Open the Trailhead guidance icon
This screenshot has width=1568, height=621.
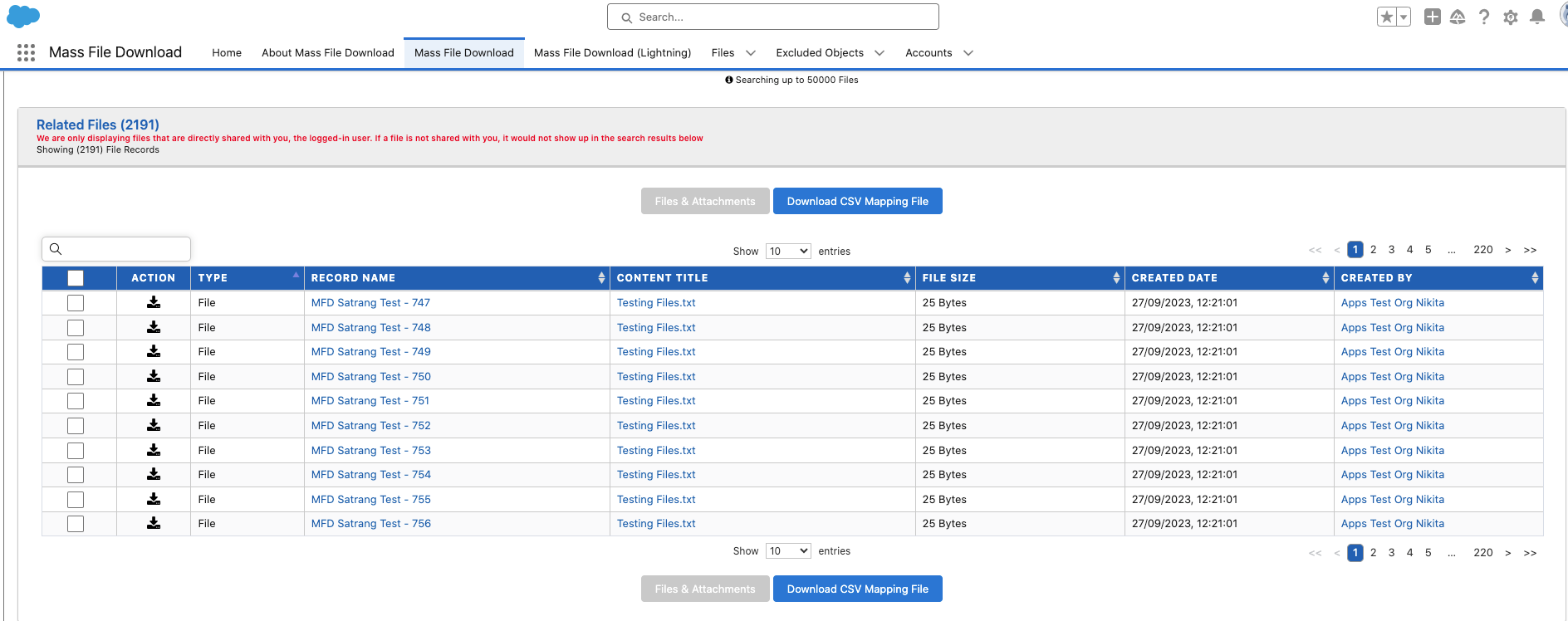point(1458,17)
